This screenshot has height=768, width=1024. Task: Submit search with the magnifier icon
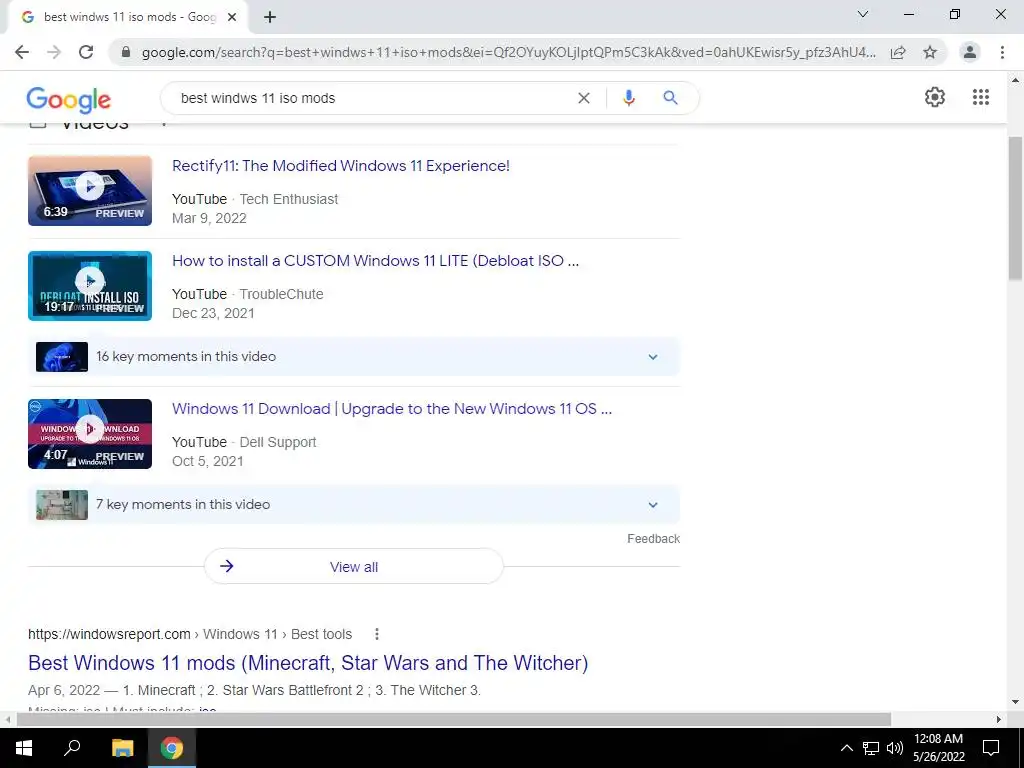coord(670,98)
